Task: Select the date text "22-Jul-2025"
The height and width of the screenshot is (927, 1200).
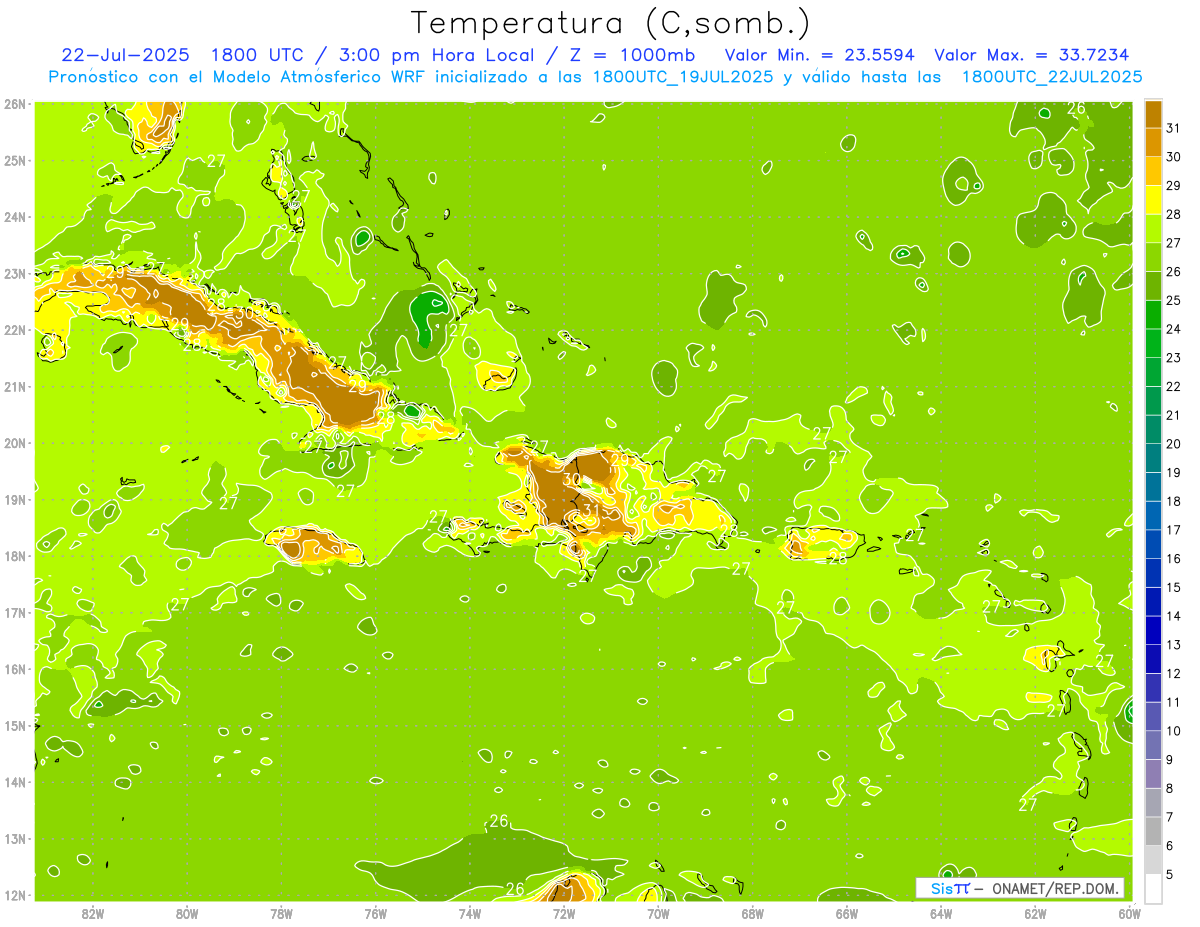Action: coord(124,56)
